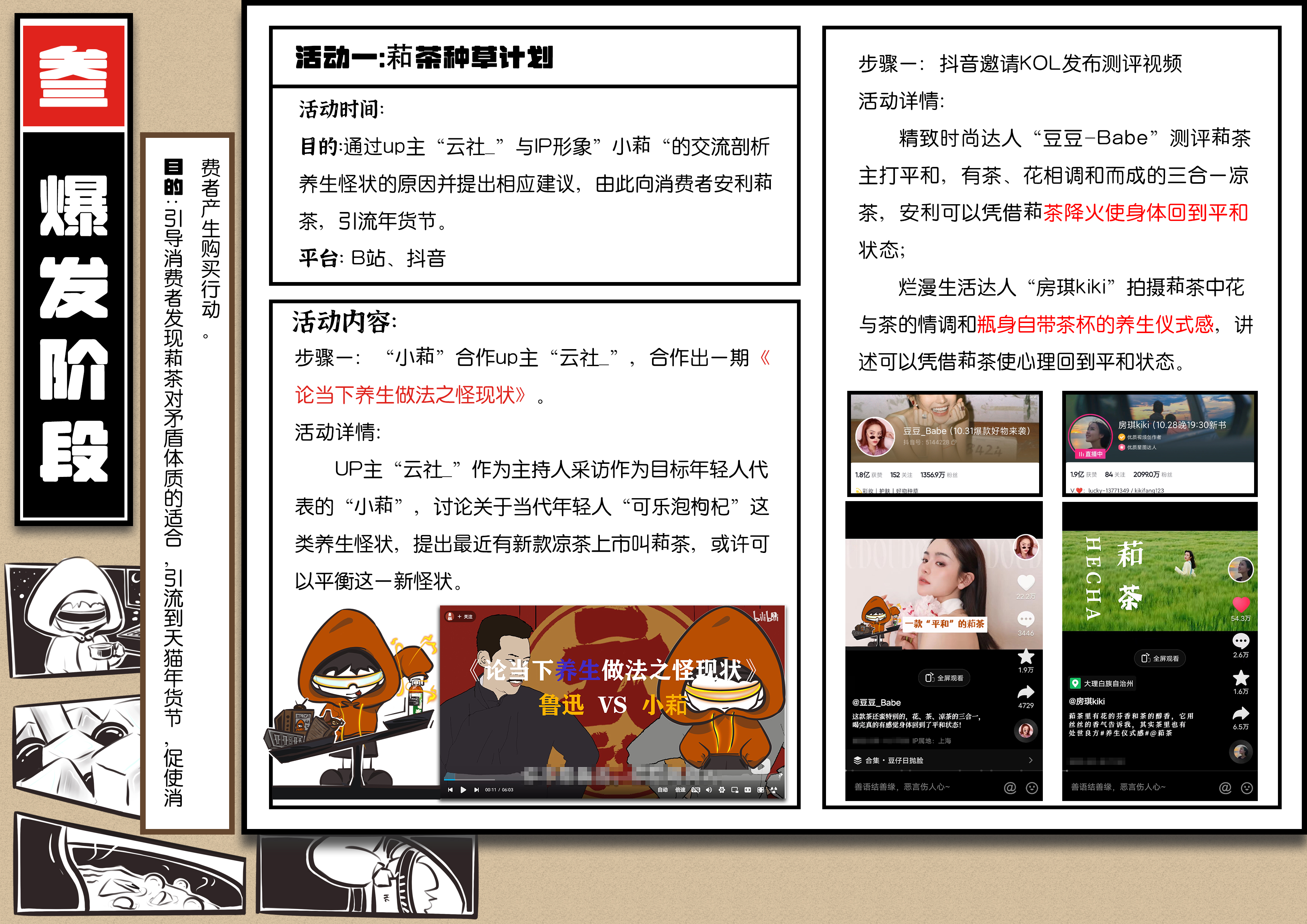
Task: Play the Bilibili video
Action: coord(463,789)
